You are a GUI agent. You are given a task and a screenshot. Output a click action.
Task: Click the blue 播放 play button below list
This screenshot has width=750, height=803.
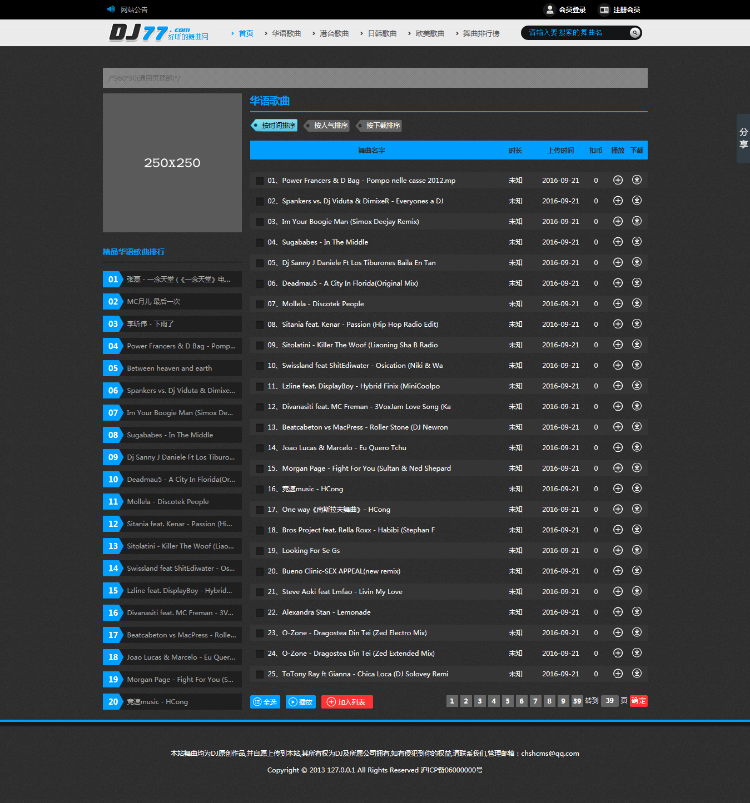(301, 702)
